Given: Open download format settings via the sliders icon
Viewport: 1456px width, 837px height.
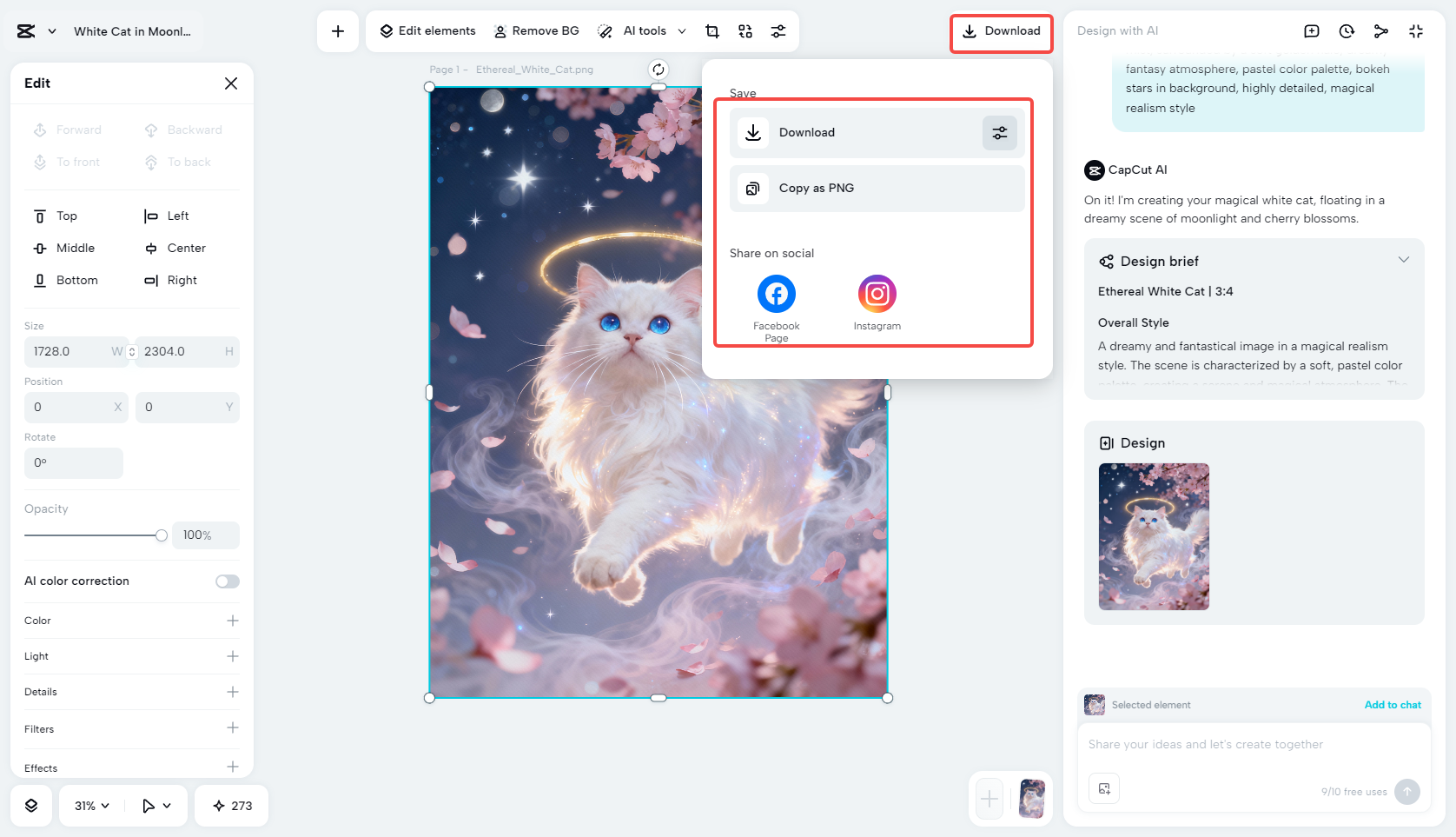Looking at the screenshot, I should [x=999, y=132].
